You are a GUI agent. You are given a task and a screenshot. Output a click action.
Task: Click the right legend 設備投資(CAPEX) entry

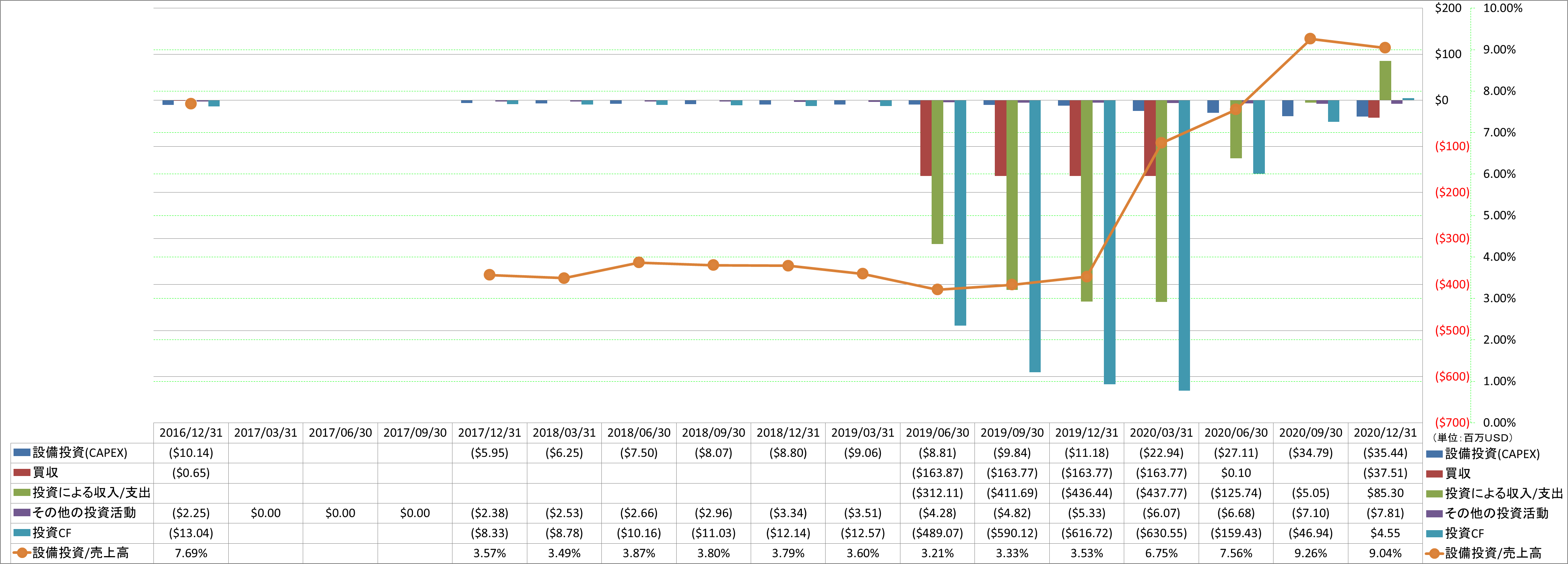(1483, 454)
